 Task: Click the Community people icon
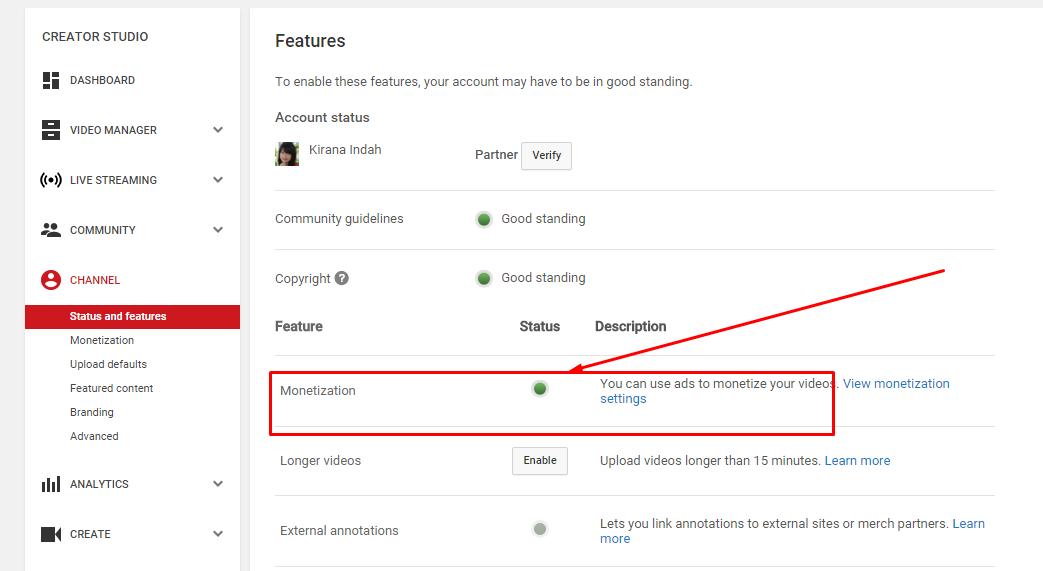[x=51, y=230]
